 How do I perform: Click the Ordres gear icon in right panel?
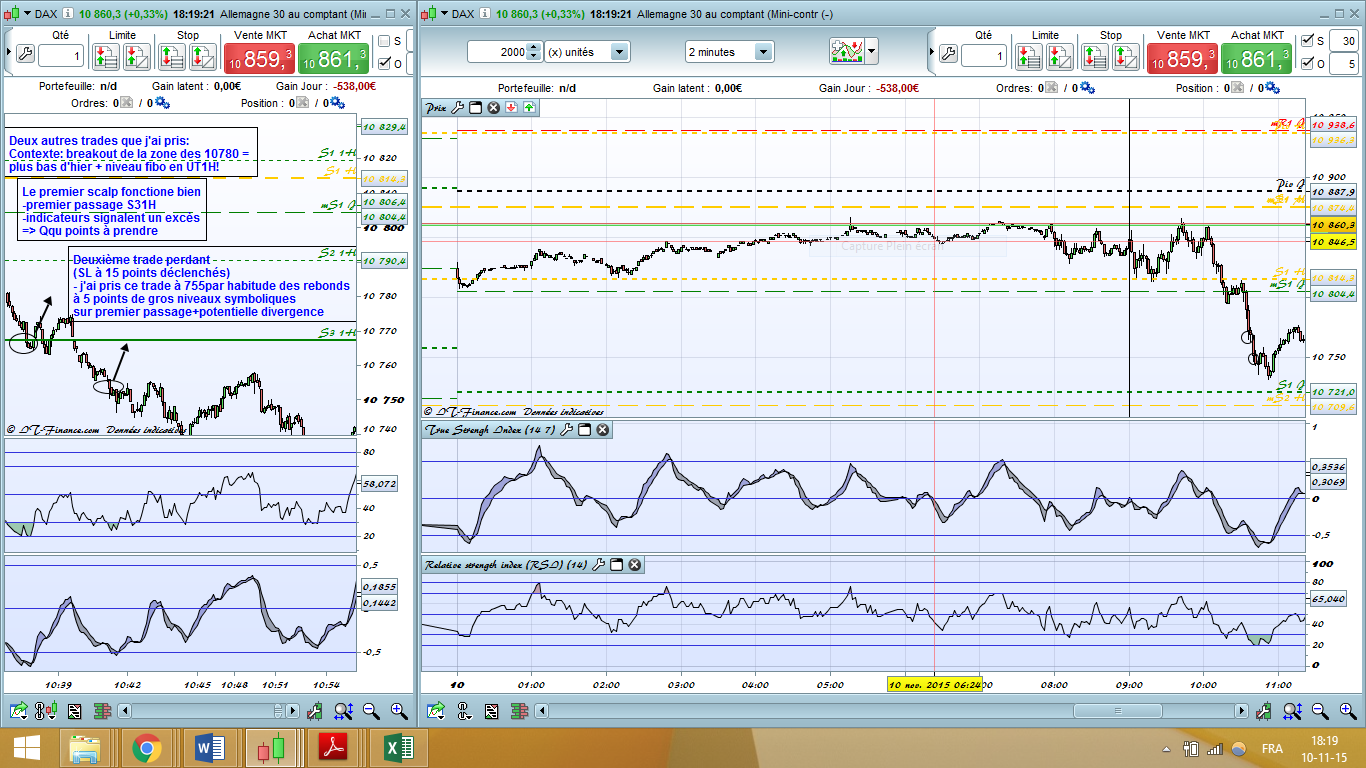point(1087,88)
